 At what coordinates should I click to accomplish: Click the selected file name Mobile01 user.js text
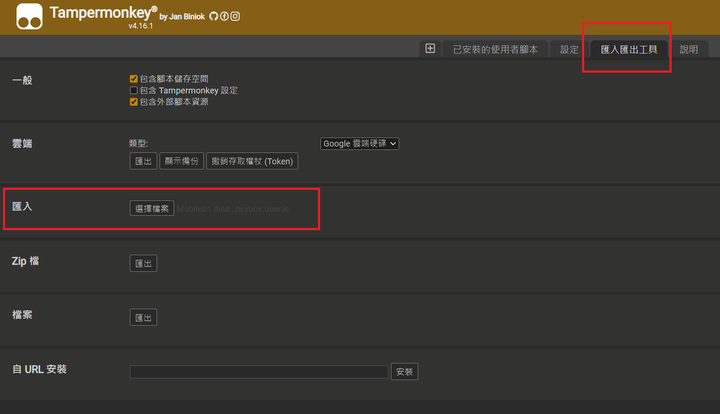233,209
